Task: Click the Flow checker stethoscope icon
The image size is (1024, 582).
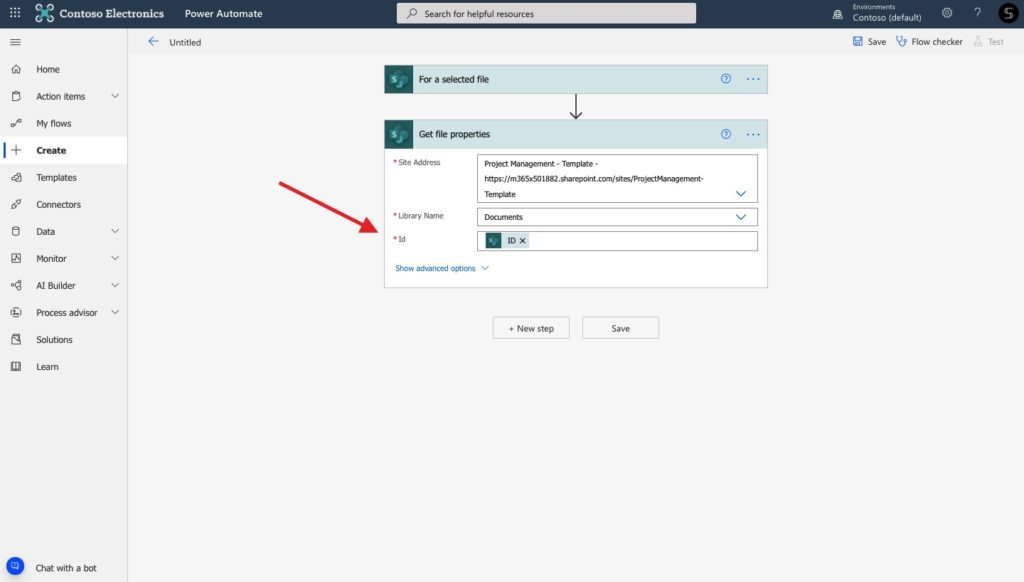Action: (901, 41)
